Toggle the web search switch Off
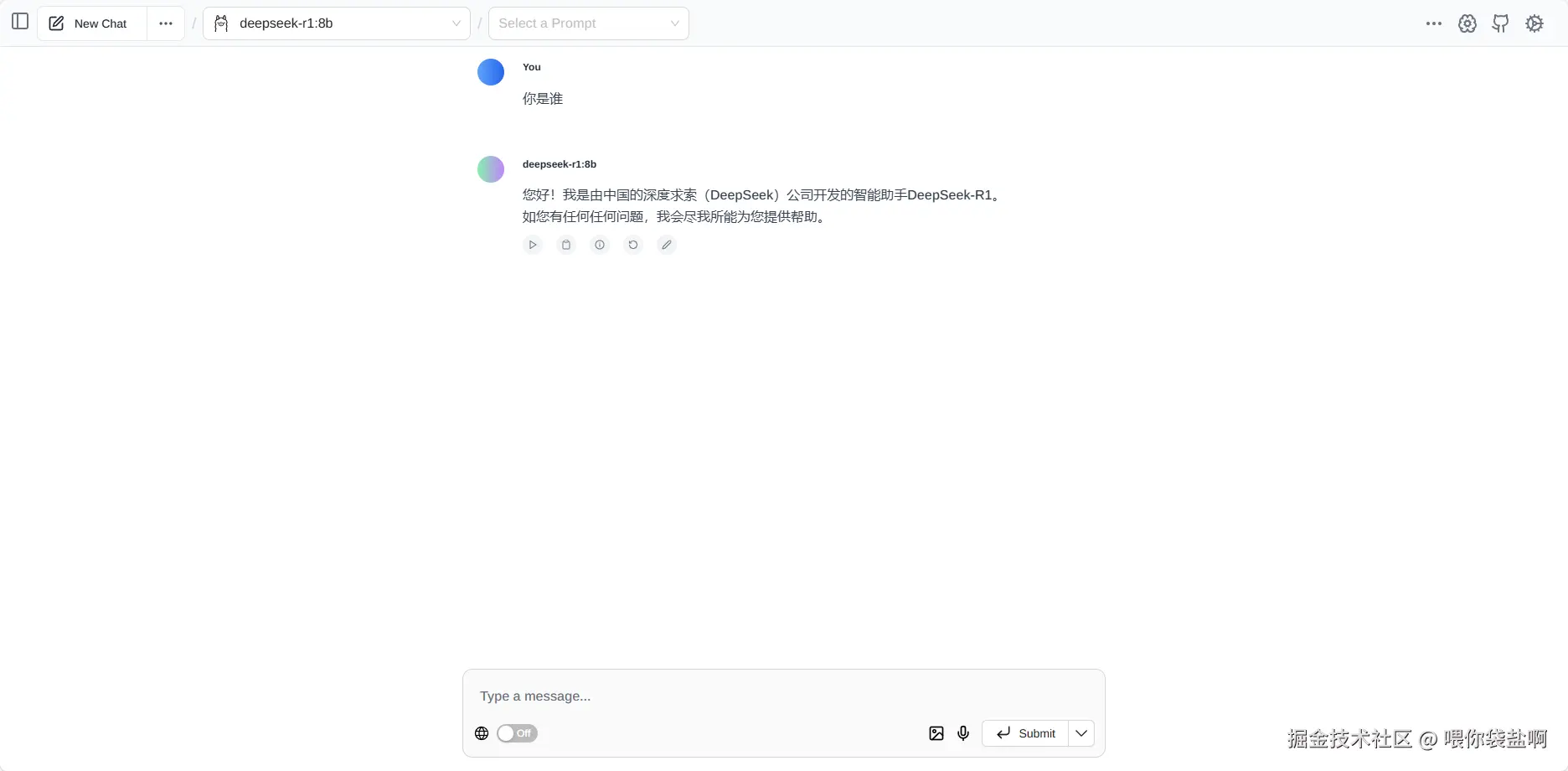Viewport: 1568px width, 771px height. (x=517, y=733)
